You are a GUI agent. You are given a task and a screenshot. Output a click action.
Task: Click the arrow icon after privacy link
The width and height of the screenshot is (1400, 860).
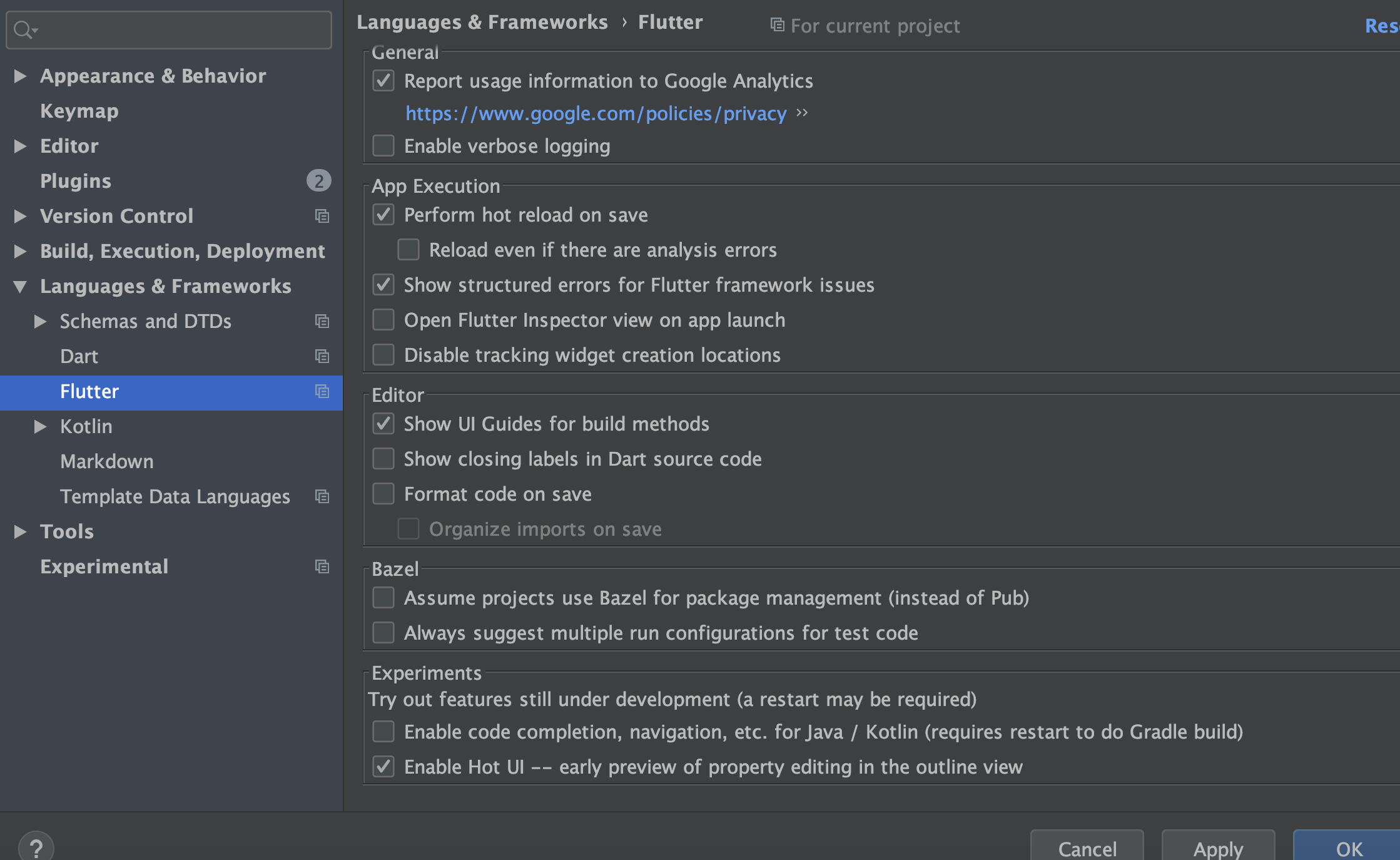coord(802,113)
